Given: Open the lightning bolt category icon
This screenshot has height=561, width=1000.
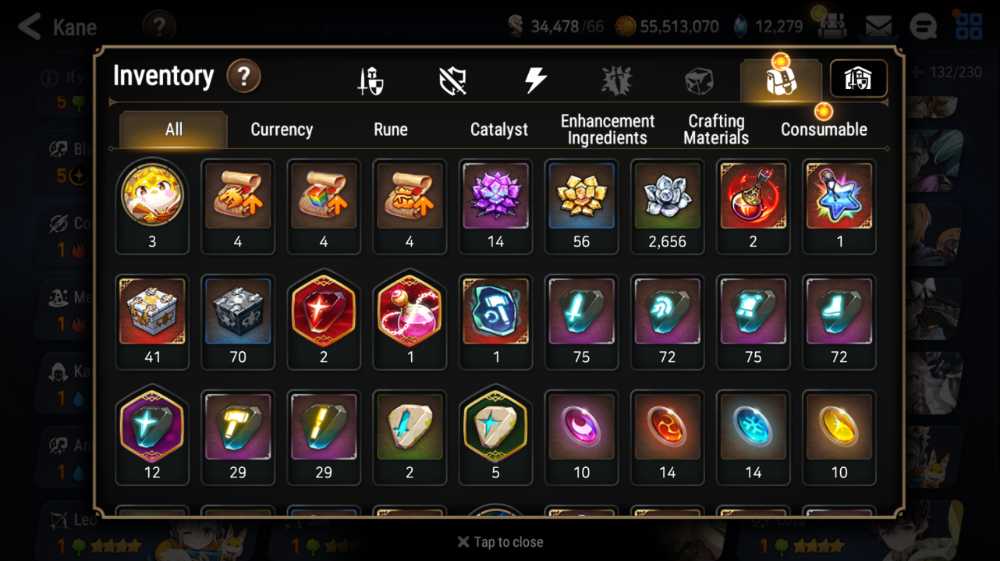Looking at the screenshot, I should (535, 80).
